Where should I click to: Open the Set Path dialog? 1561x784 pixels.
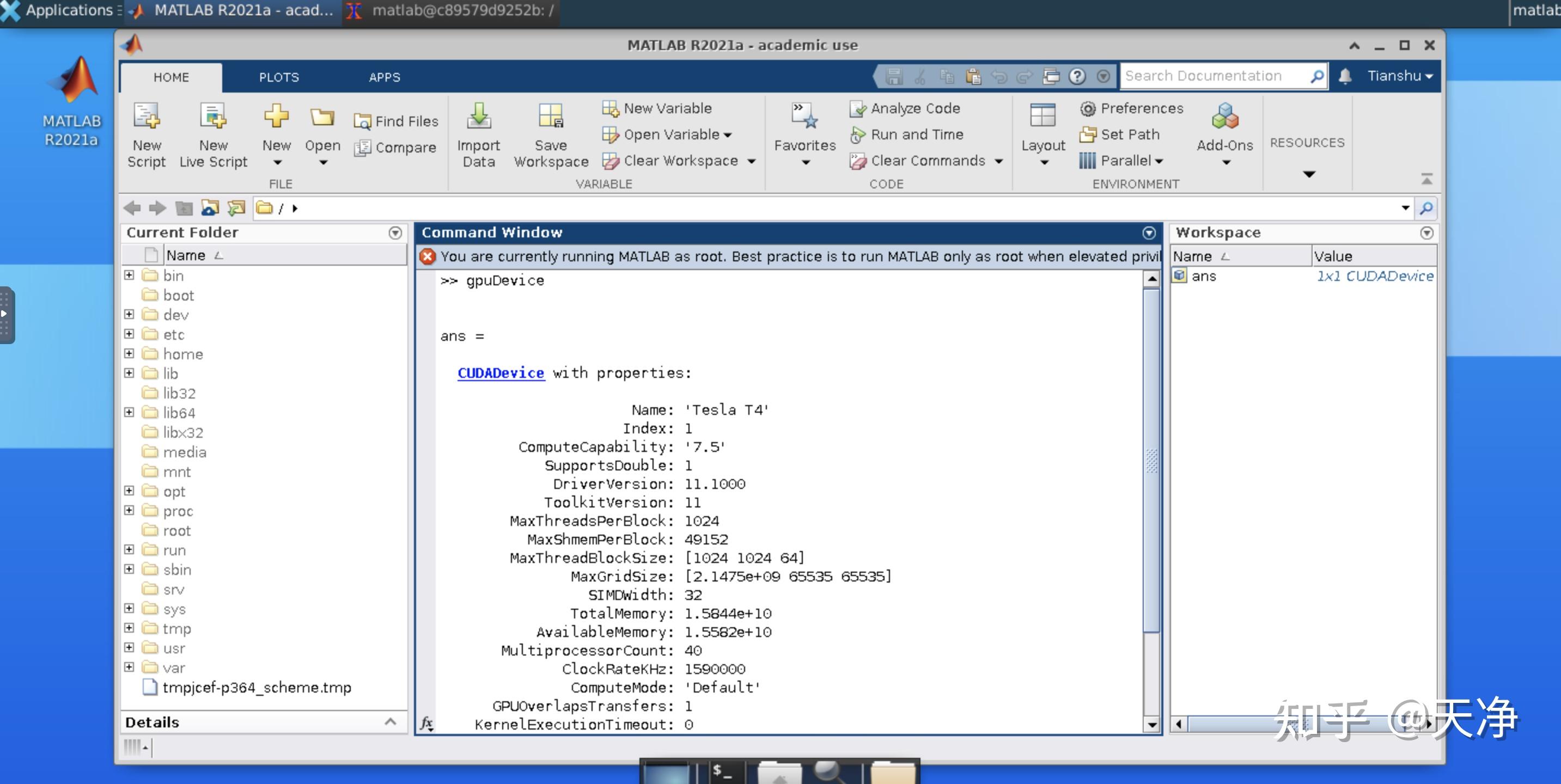[1120, 134]
